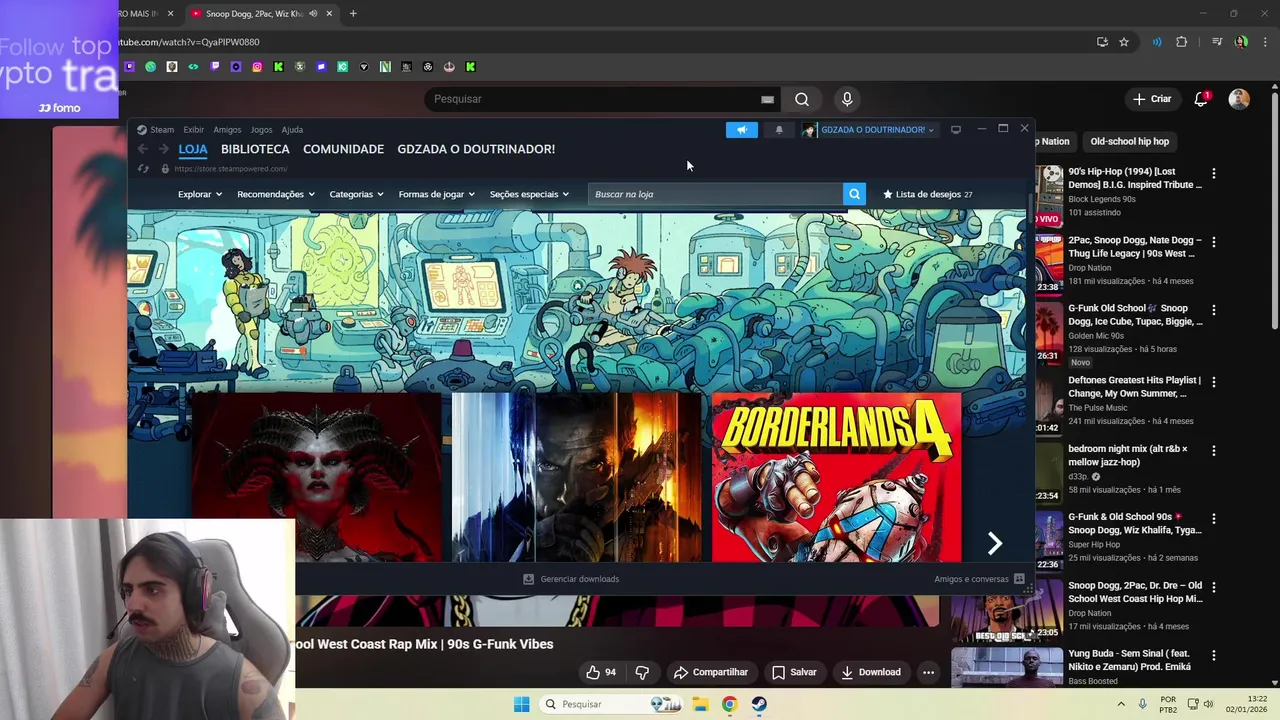The height and width of the screenshot is (720, 1280).
Task: Expand Steam Categorias dropdown
Action: [356, 194]
